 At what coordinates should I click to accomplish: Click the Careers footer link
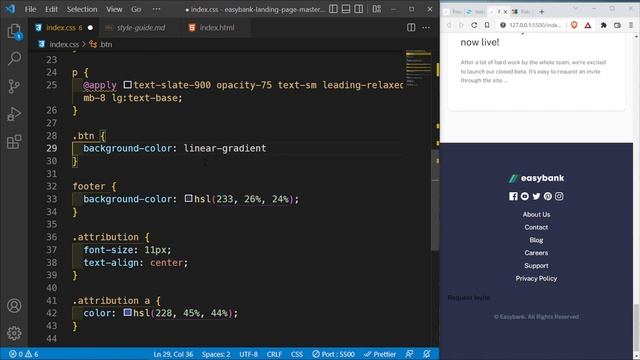[x=536, y=253]
